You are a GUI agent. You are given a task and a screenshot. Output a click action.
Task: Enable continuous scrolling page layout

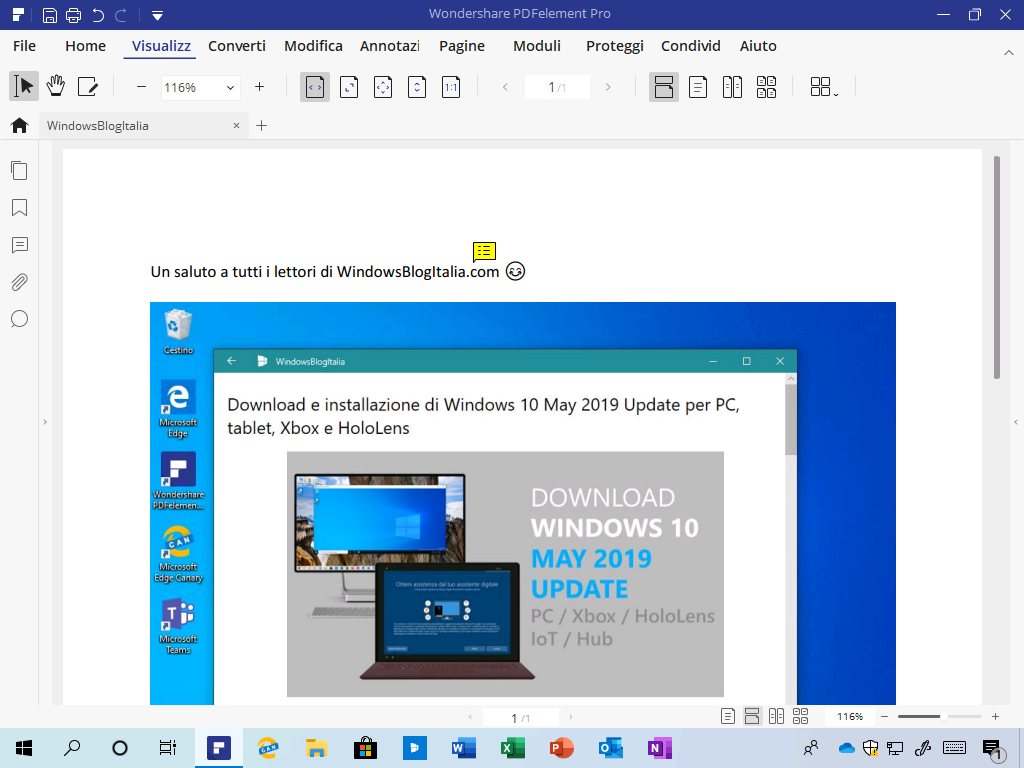pyautogui.click(x=664, y=87)
